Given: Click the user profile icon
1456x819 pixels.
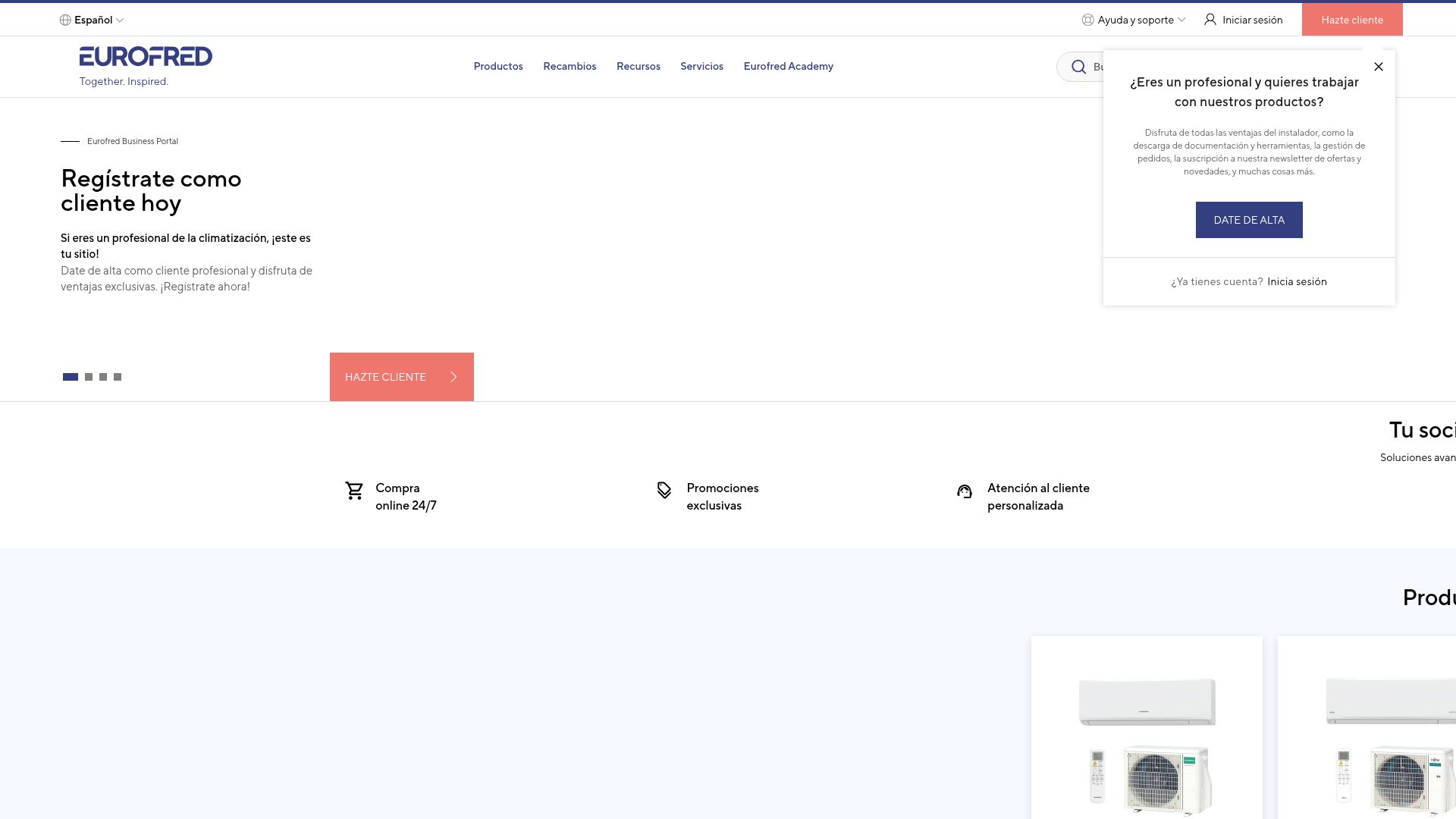Looking at the screenshot, I should pos(1210,20).
